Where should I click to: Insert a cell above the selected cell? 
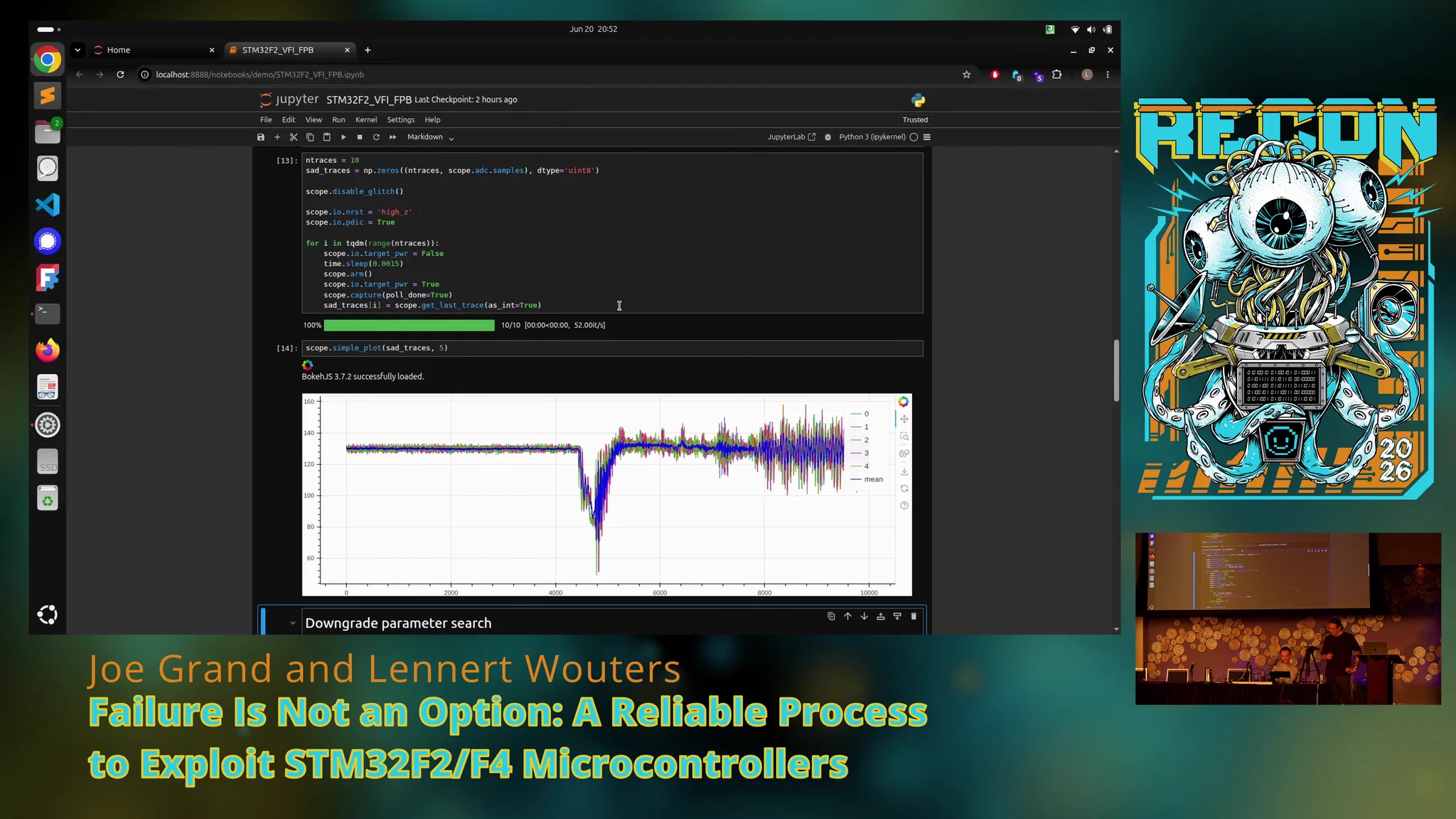click(x=880, y=616)
